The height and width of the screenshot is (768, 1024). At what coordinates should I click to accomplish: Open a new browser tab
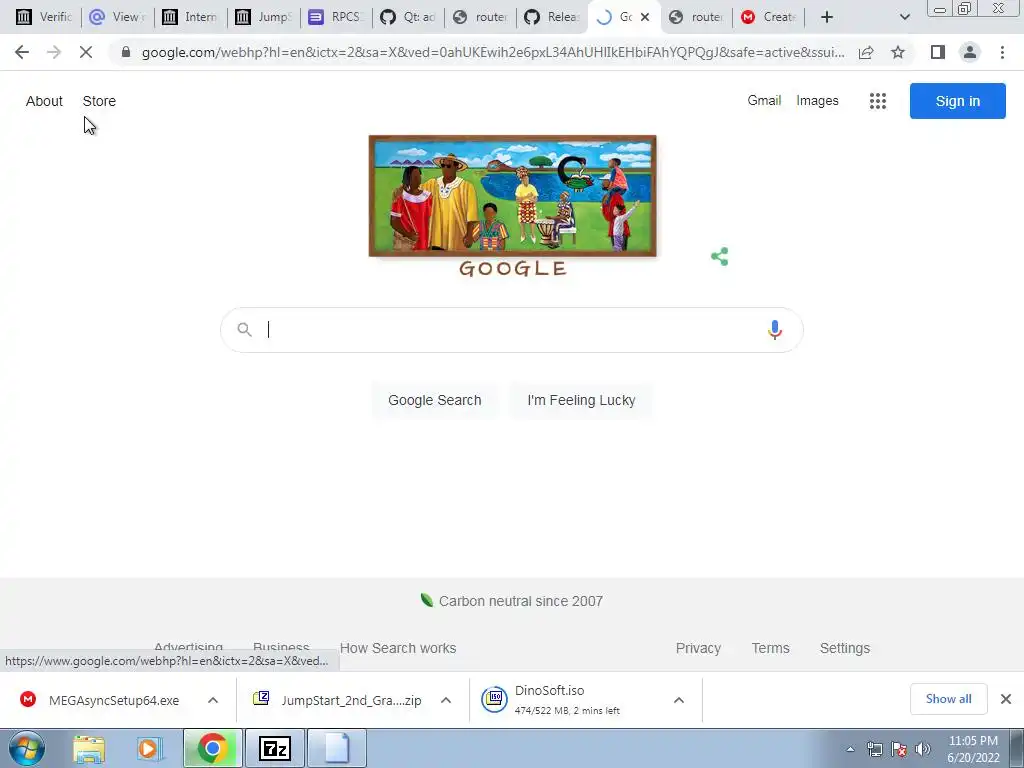827,17
